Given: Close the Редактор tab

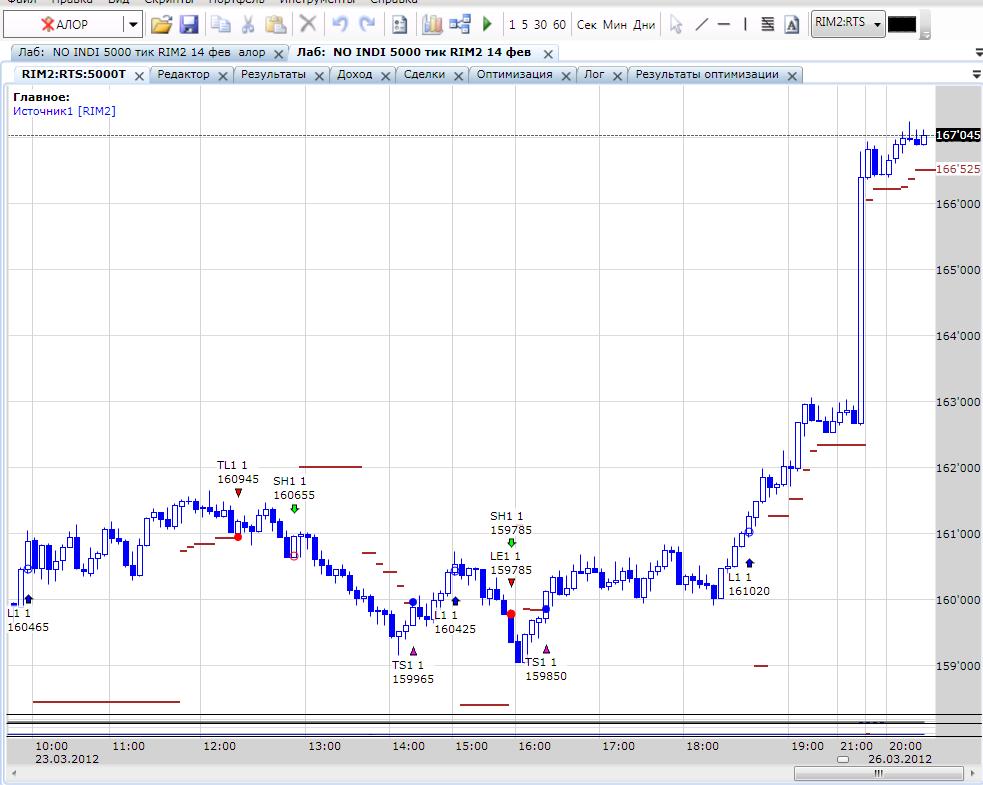Looking at the screenshot, I should (x=223, y=76).
